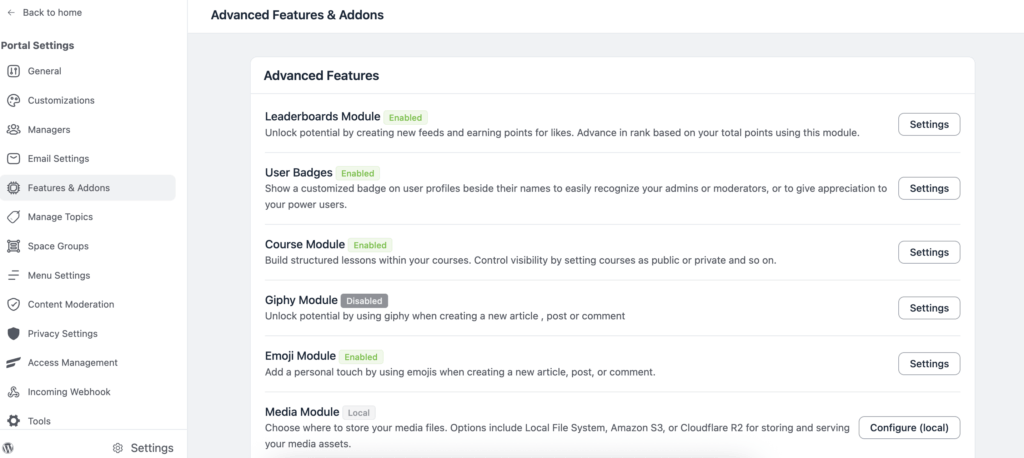Open Settings for User Badges
Screen dimensions: 1024x458
click(929, 188)
